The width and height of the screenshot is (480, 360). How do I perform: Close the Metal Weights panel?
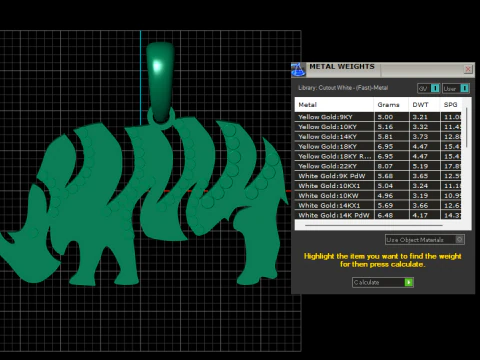pos(468,69)
